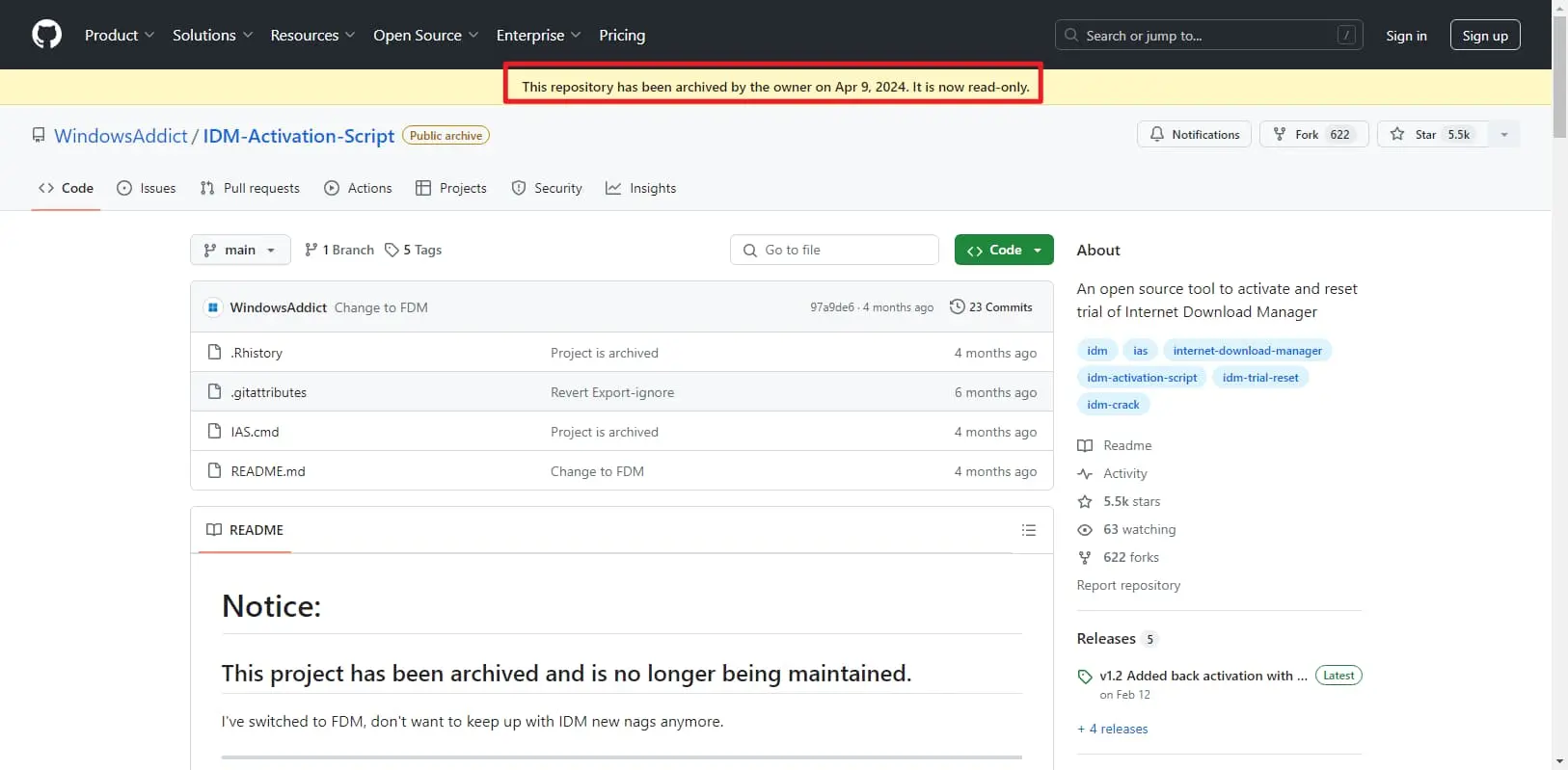Show the + 4 releases link
Image resolution: width=1568 pixels, height=770 pixels.
pos(1113,729)
